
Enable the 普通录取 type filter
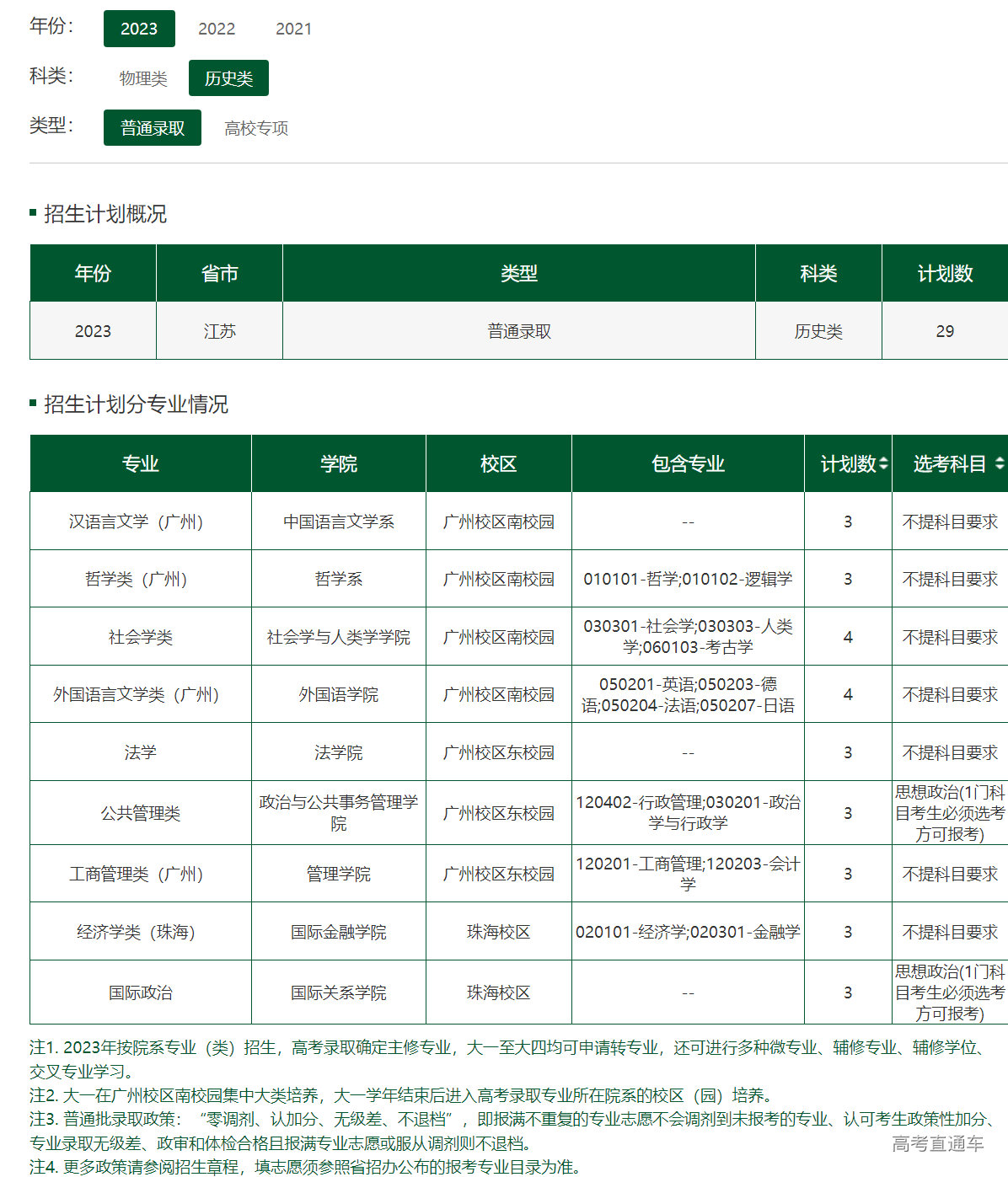tap(152, 127)
